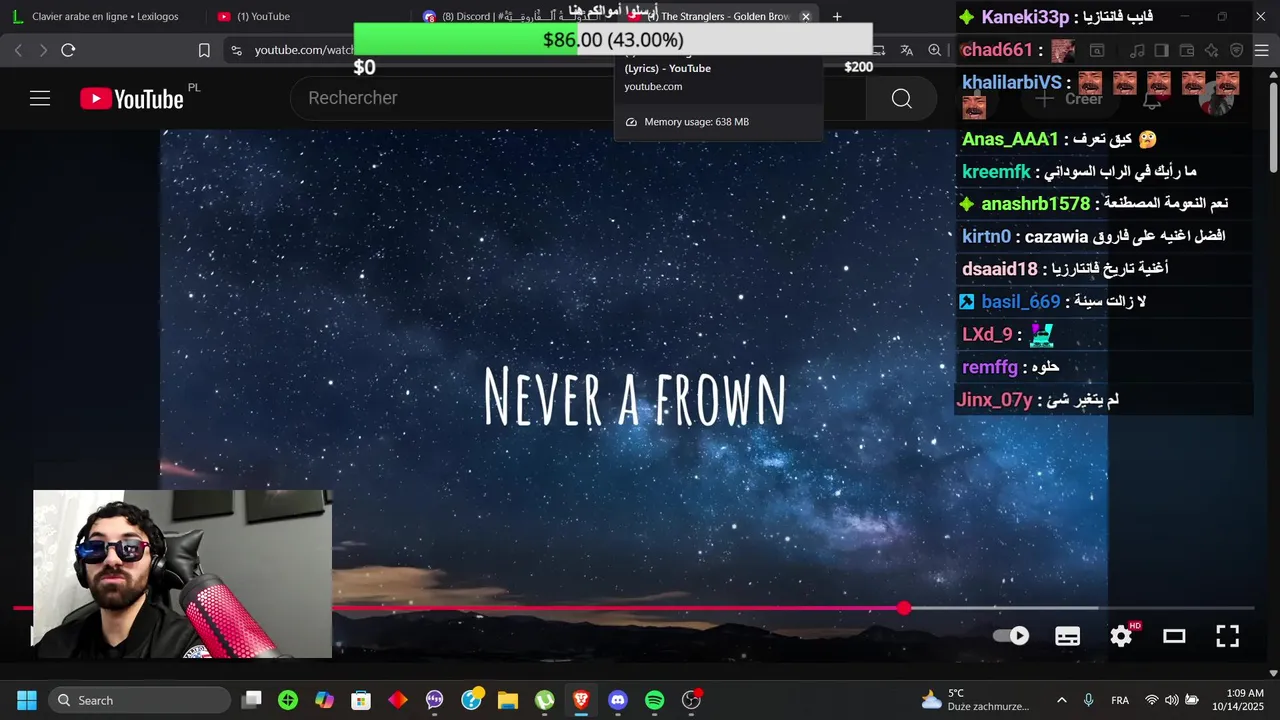
Task: Open Microsoft Store from the taskbar
Action: (x=361, y=700)
